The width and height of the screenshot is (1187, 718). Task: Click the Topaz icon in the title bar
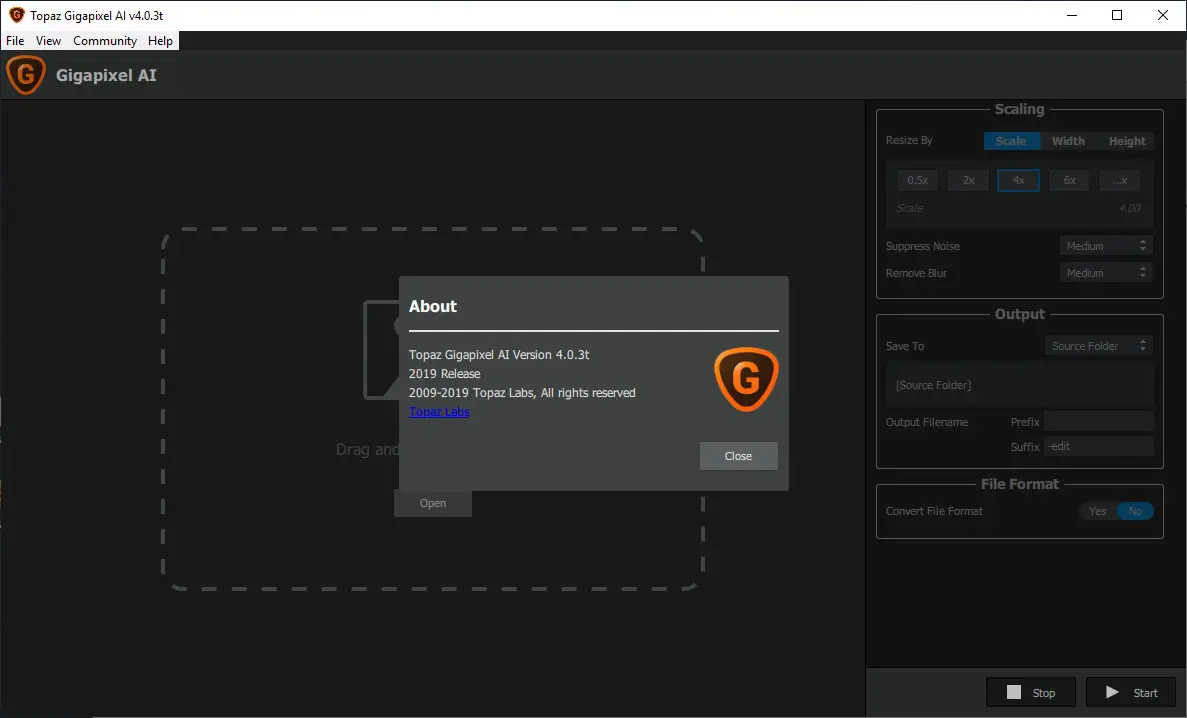[17, 15]
